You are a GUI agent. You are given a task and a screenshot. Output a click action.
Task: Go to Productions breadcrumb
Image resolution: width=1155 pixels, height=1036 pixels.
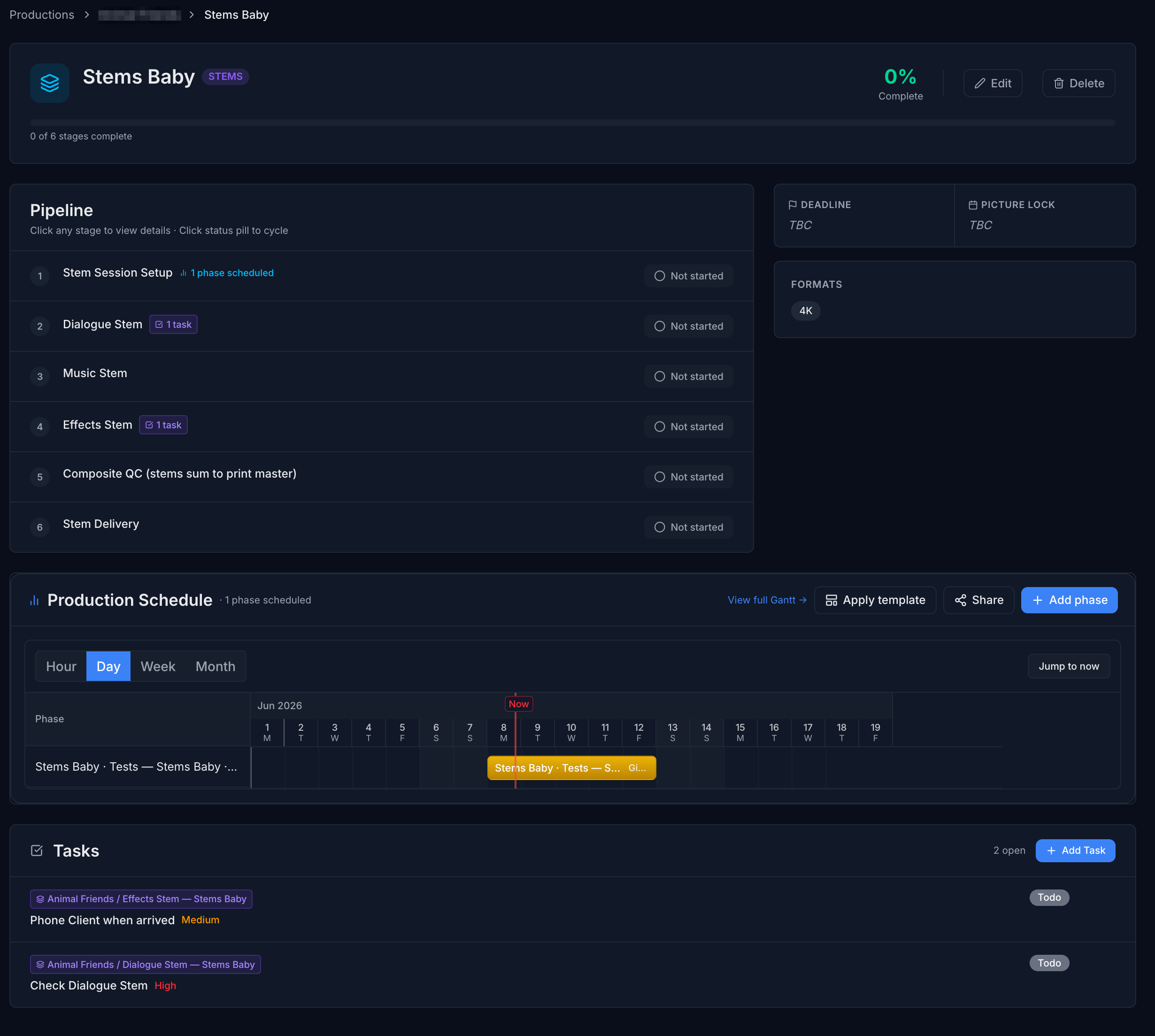tap(41, 15)
